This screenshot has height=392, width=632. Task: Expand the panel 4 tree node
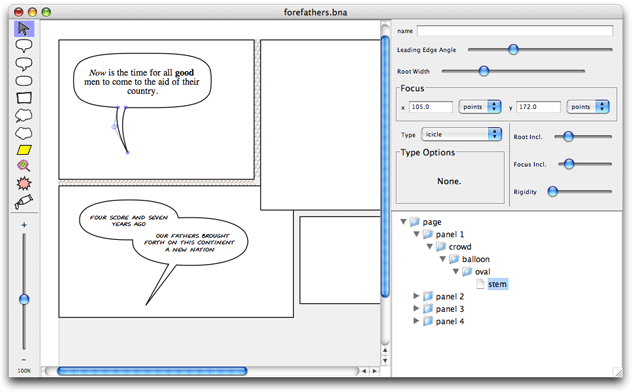416,321
